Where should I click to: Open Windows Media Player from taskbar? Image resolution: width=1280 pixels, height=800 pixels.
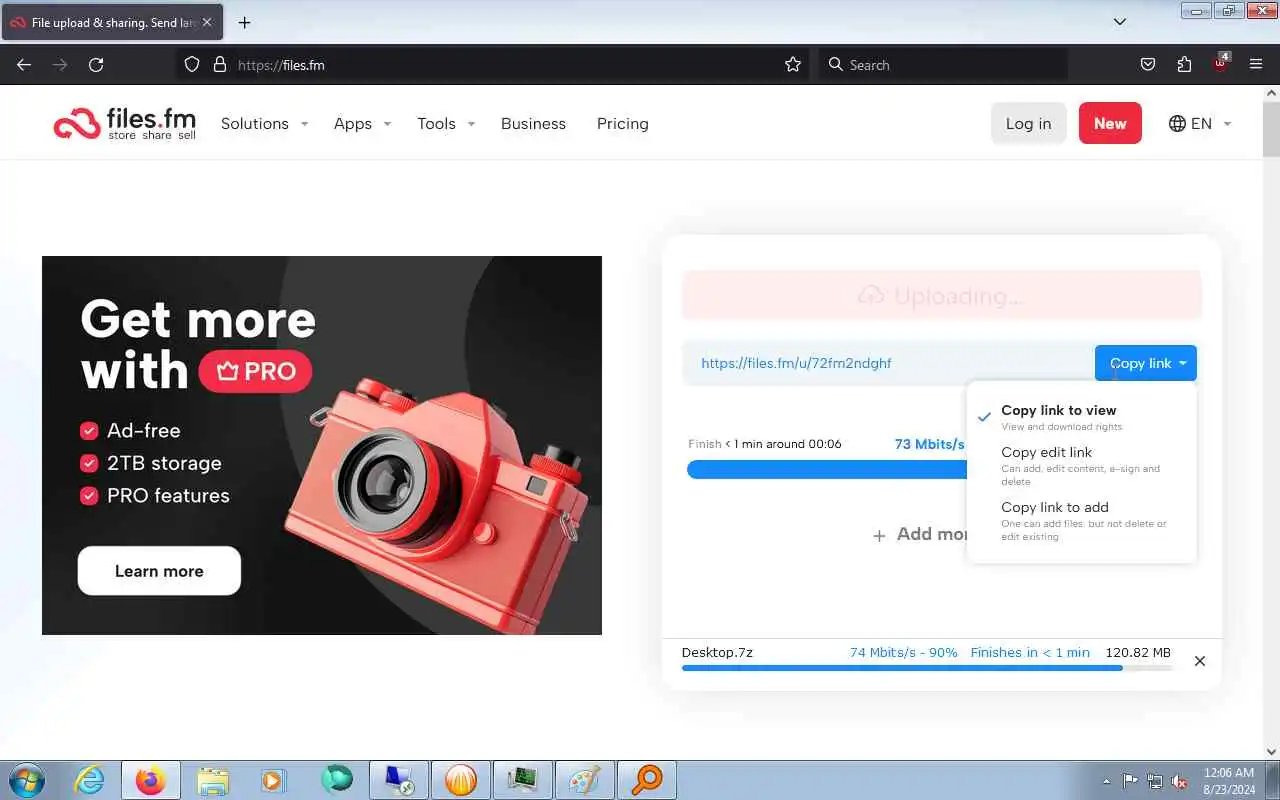pos(272,779)
